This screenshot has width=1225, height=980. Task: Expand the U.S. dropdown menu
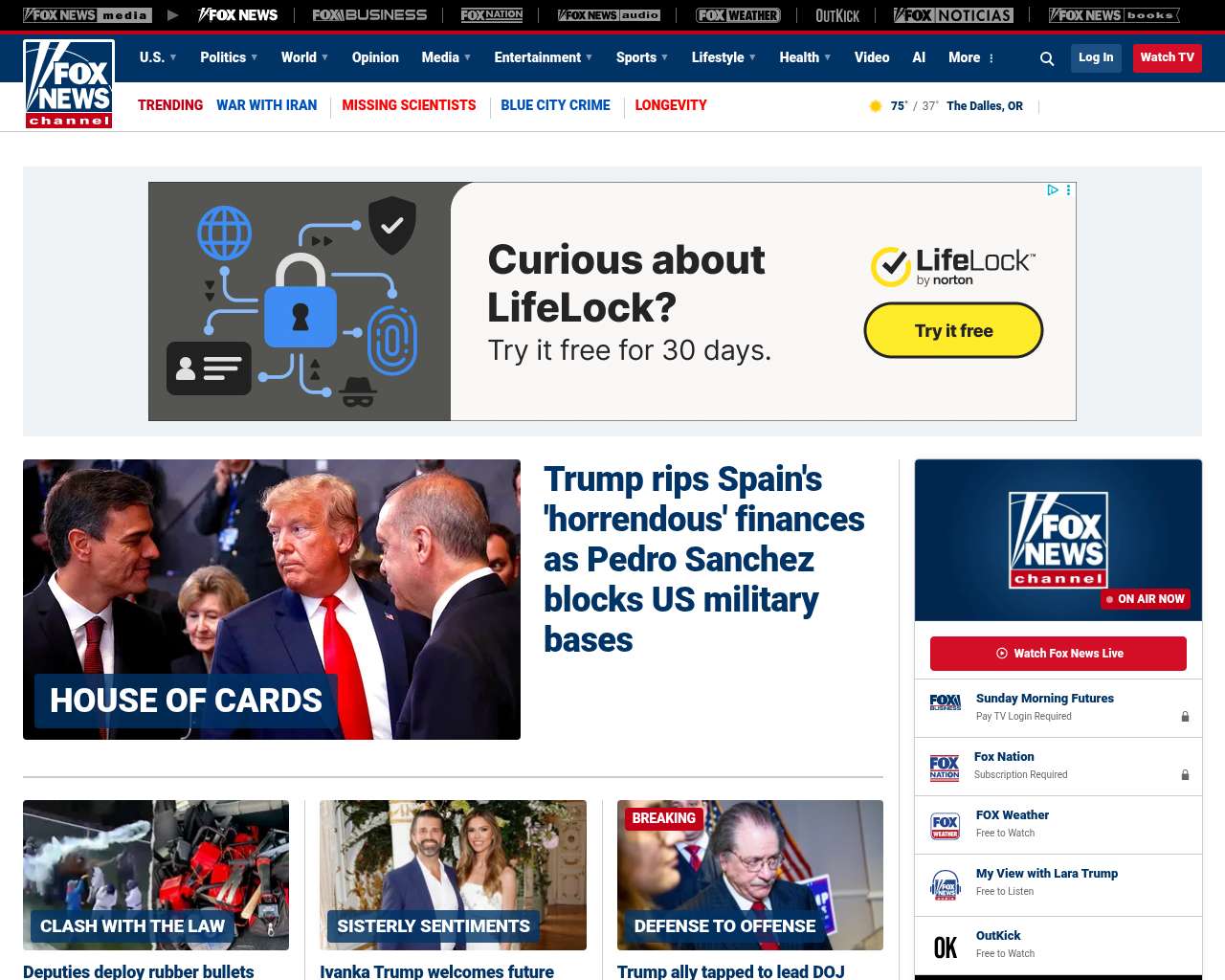pos(158,57)
